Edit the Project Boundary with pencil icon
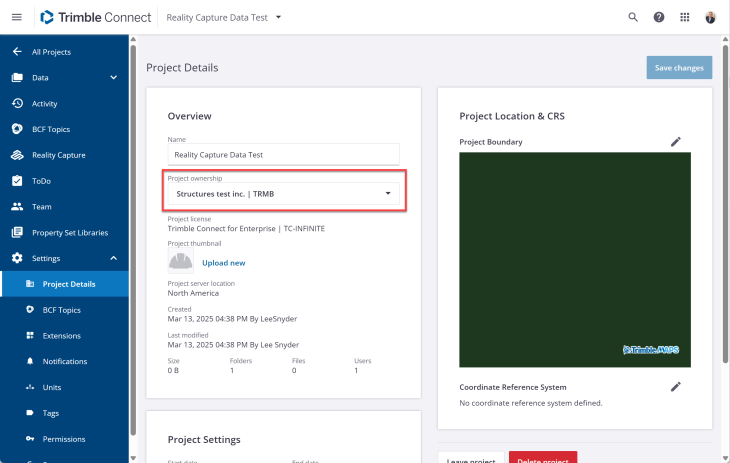Viewport: 730px width, 463px height. [x=676, y=142]
